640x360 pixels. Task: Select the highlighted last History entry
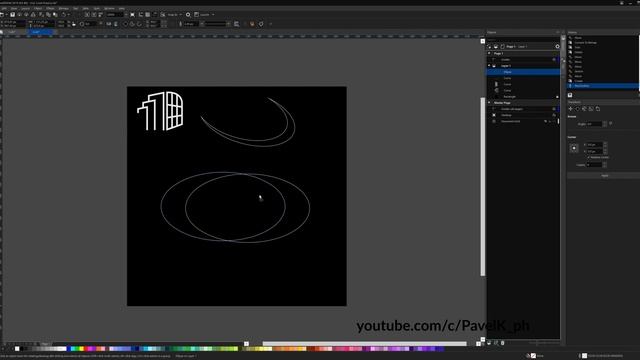click(602, 86)
